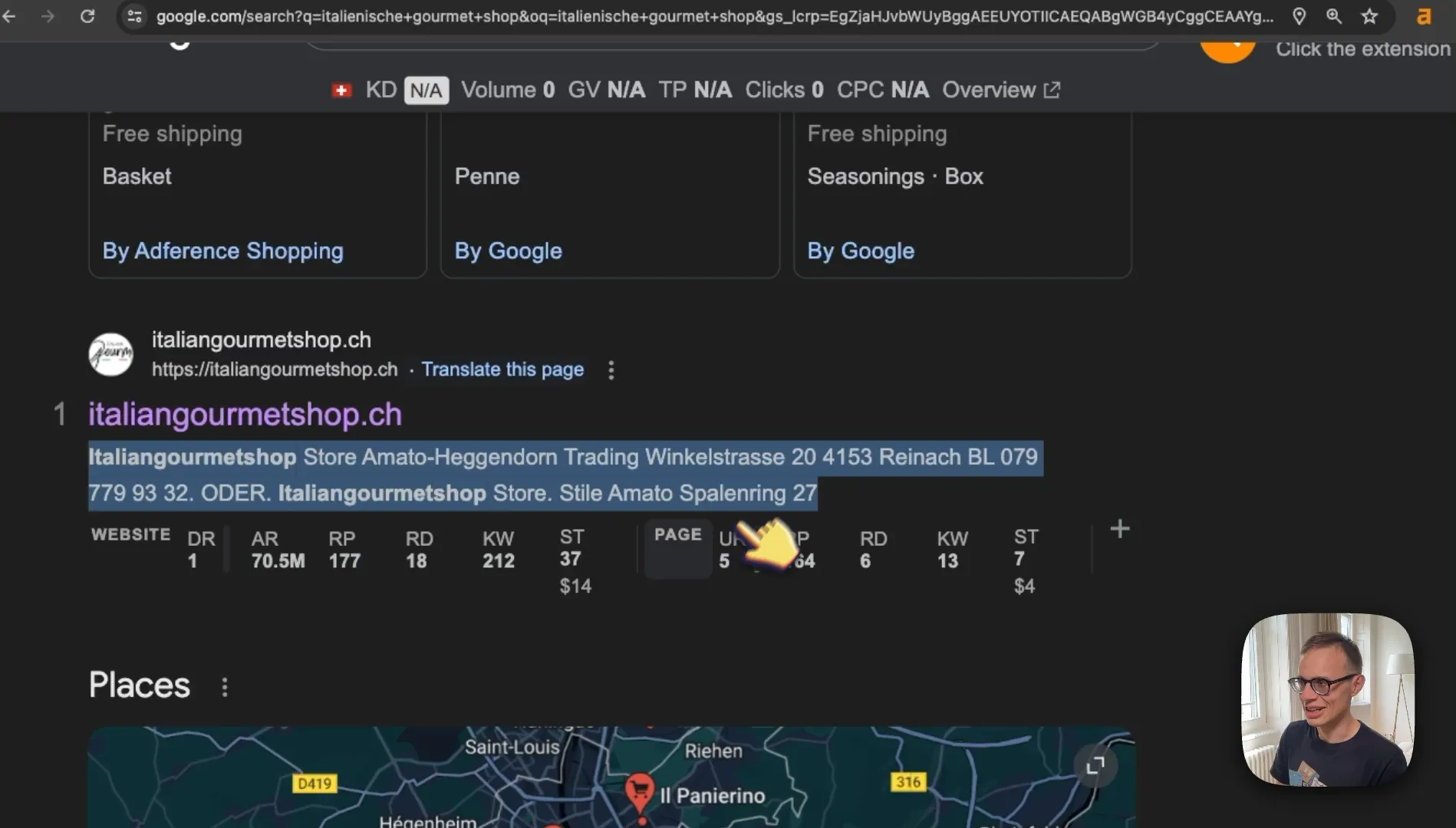Click the website KW 212 metric

click(499, 550)
